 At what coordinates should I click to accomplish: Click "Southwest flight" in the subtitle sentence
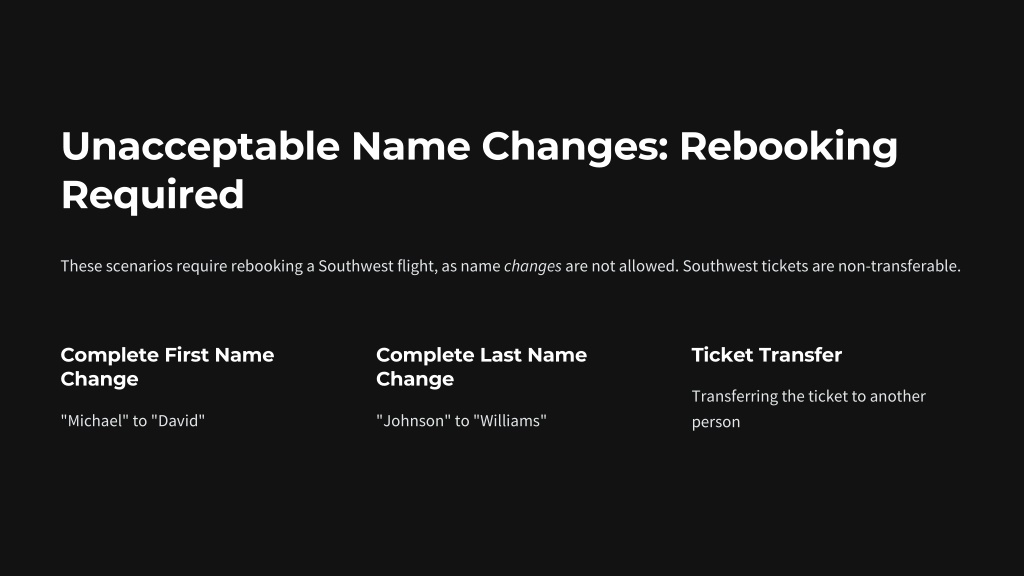[376, 266]
